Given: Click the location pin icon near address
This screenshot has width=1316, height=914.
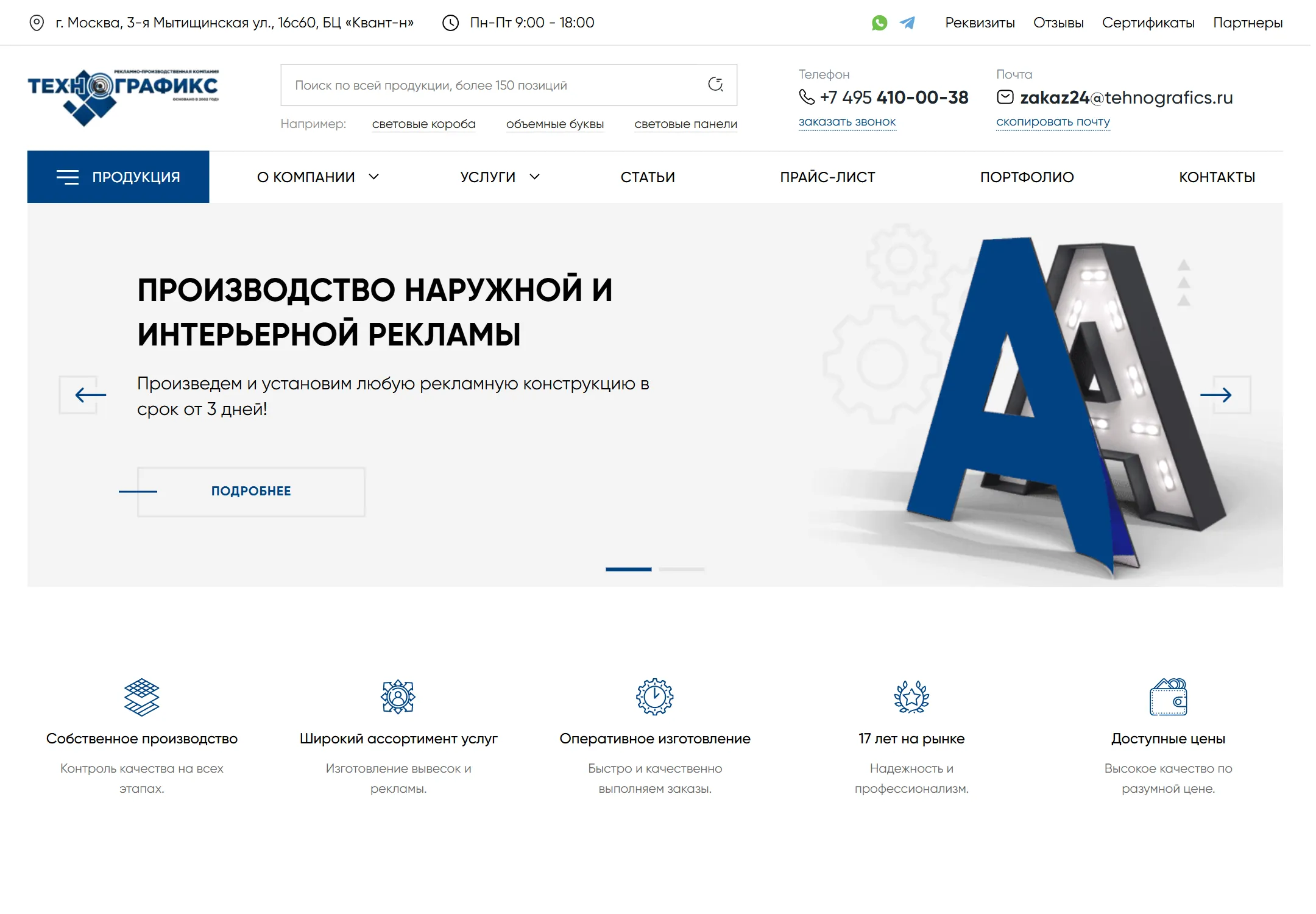Looking at the screenshot, I should click(37, 23).
